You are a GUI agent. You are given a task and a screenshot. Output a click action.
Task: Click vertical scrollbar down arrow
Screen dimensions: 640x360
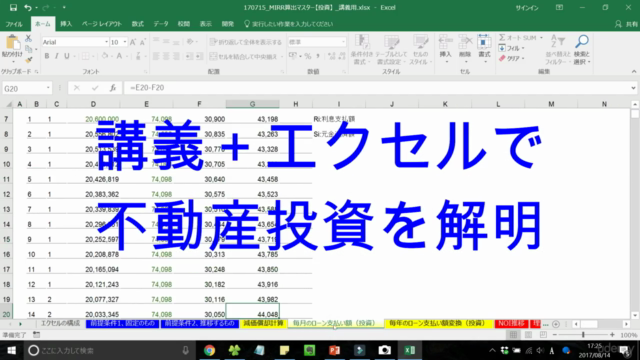pyautogui.click(x=635, y=315)
